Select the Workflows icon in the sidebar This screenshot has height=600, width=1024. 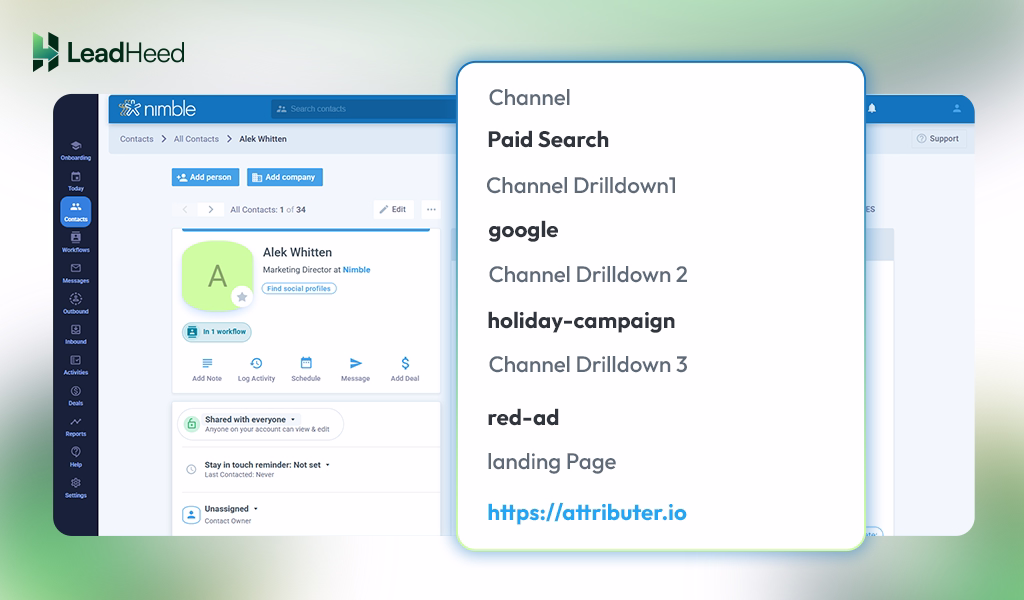[x=76, y=243]
